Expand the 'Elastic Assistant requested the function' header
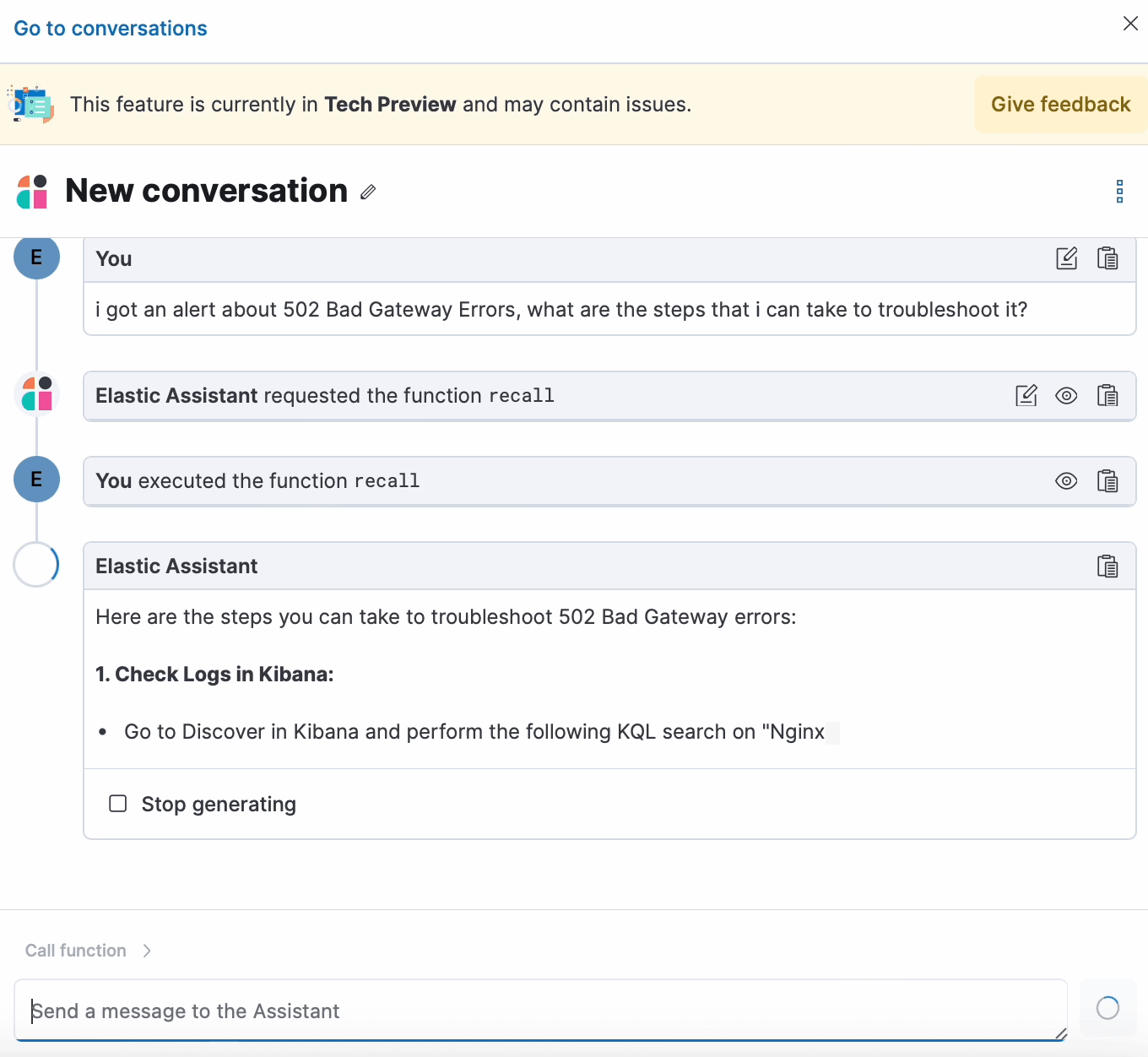 click(324, 396)
